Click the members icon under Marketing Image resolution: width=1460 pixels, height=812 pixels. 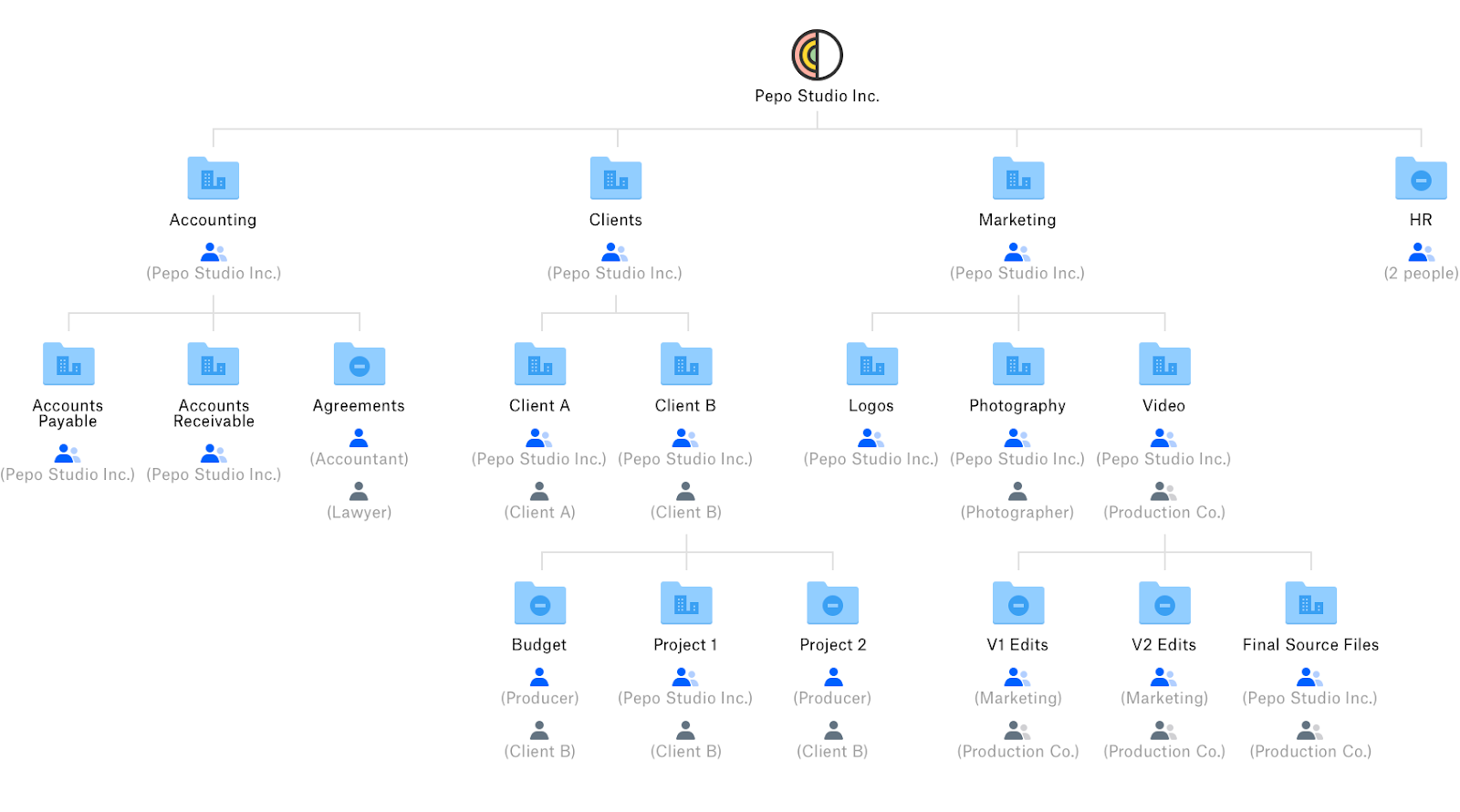[x=1017, y=252]
